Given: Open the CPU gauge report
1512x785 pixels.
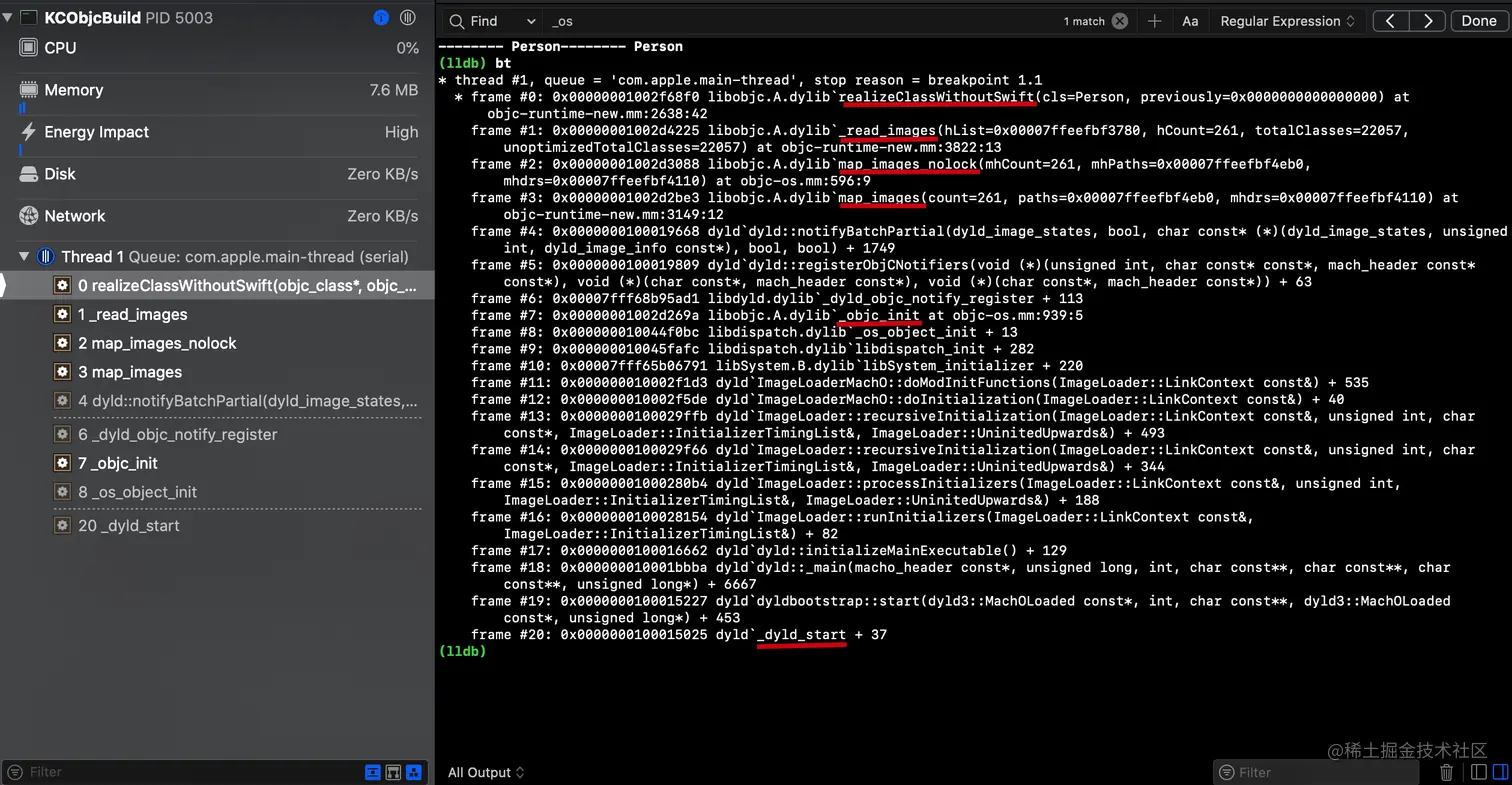Looking at the screenshot, I should [217, 48].
